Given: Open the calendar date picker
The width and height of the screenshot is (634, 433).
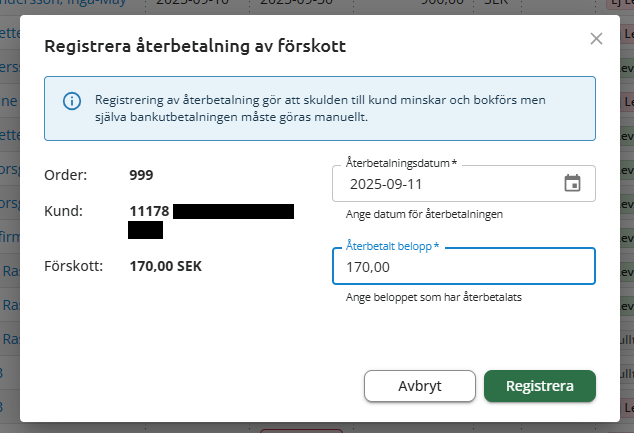Looking at the screenshot, I should tap(572, 183).
